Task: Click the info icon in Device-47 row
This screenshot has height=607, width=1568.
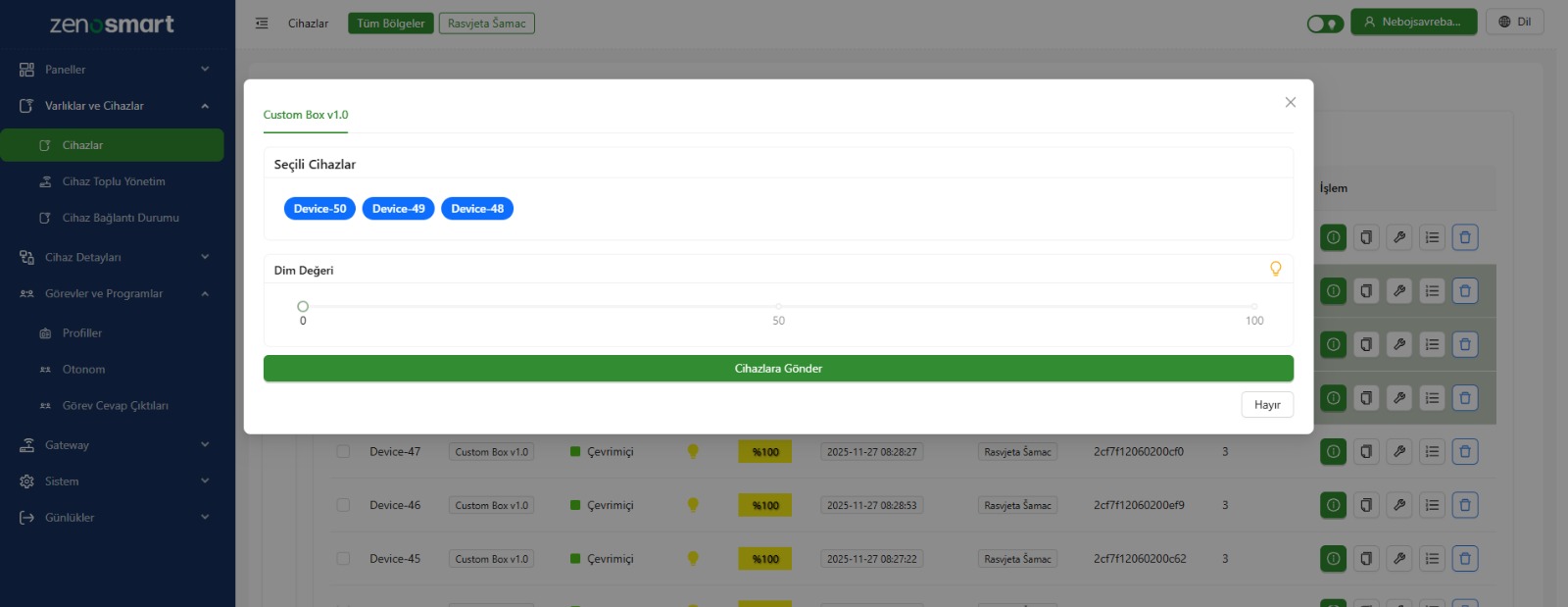Action: [x=1333, y=452]
